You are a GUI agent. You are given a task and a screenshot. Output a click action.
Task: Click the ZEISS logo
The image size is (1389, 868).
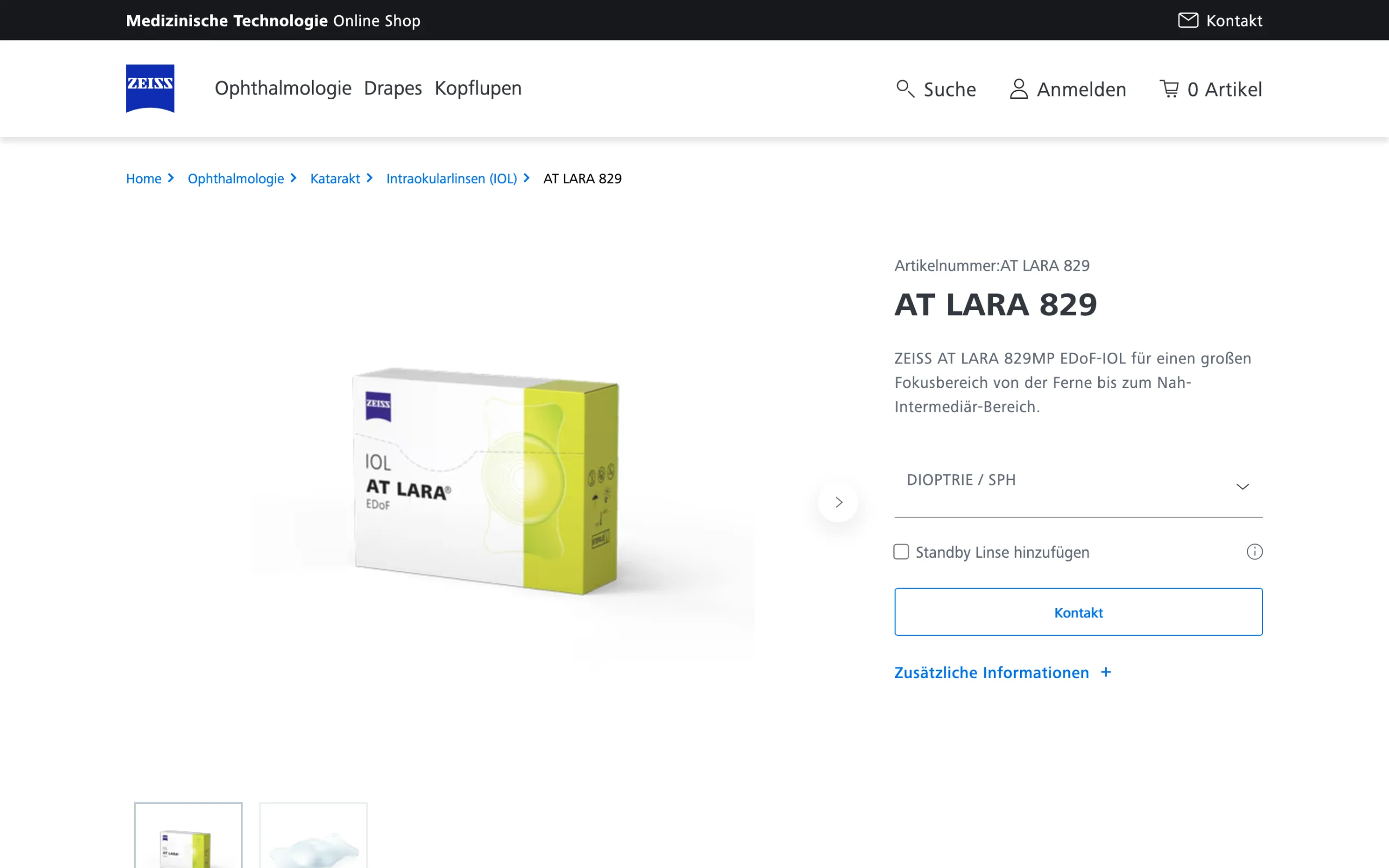pyautogui.click(x=150, y=88)
